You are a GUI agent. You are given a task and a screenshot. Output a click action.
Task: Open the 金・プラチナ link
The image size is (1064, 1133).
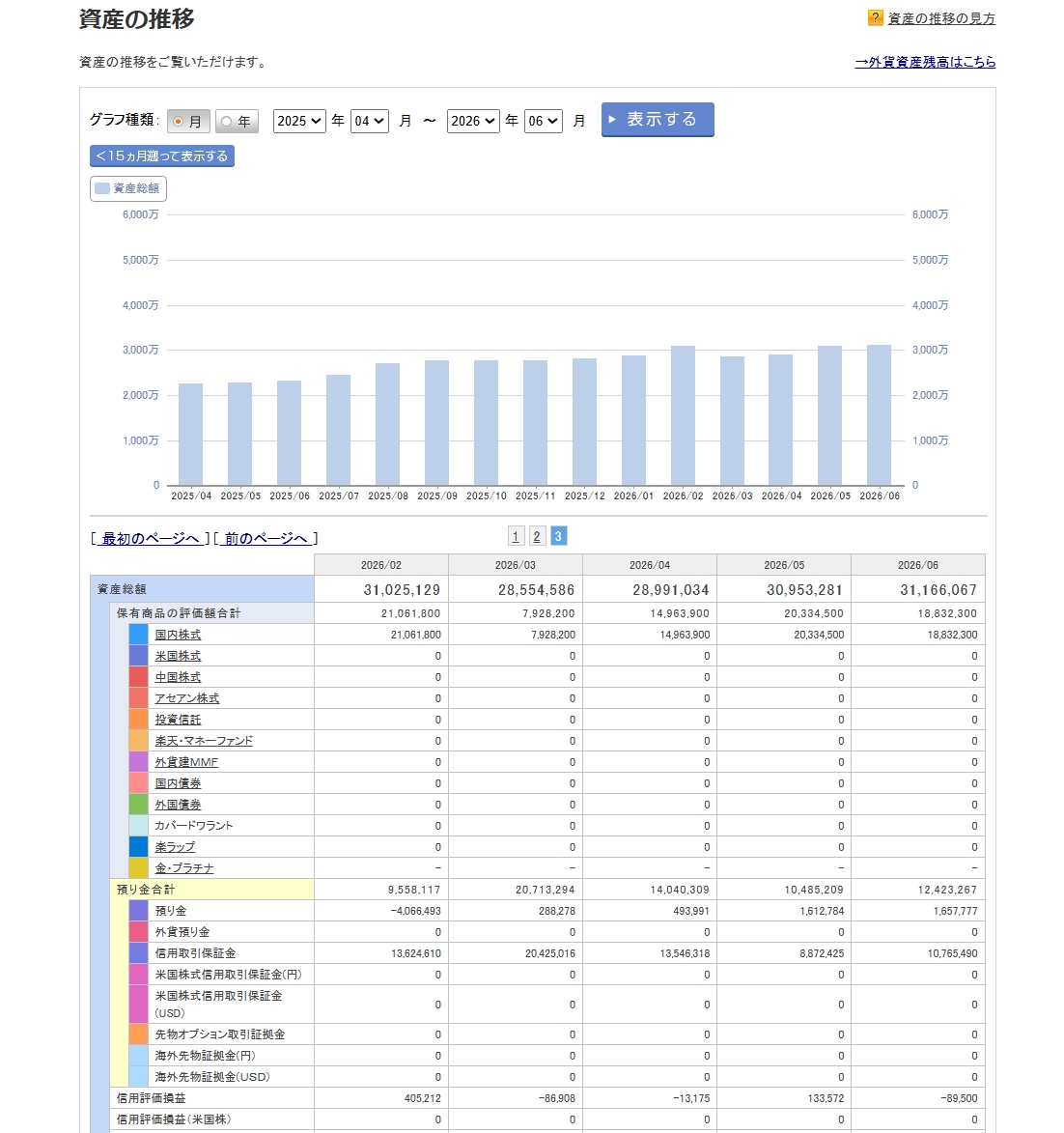184,867
